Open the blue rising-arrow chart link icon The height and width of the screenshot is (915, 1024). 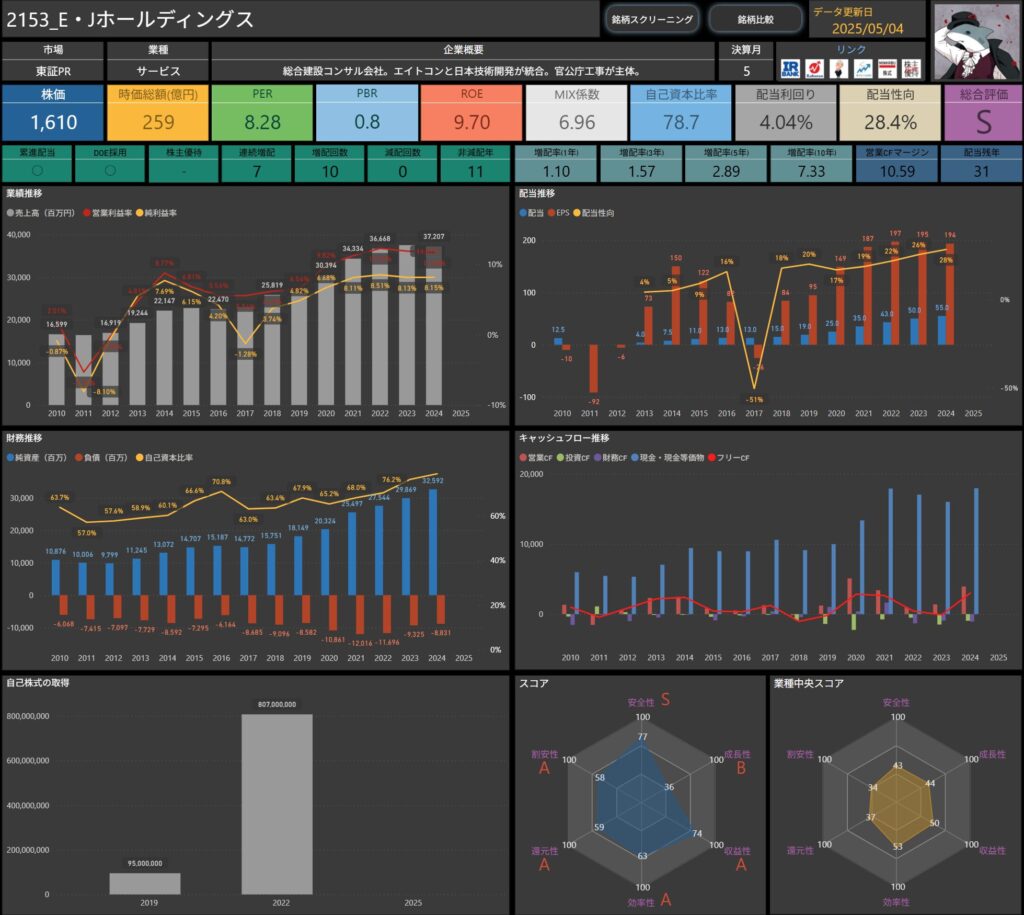863,68
